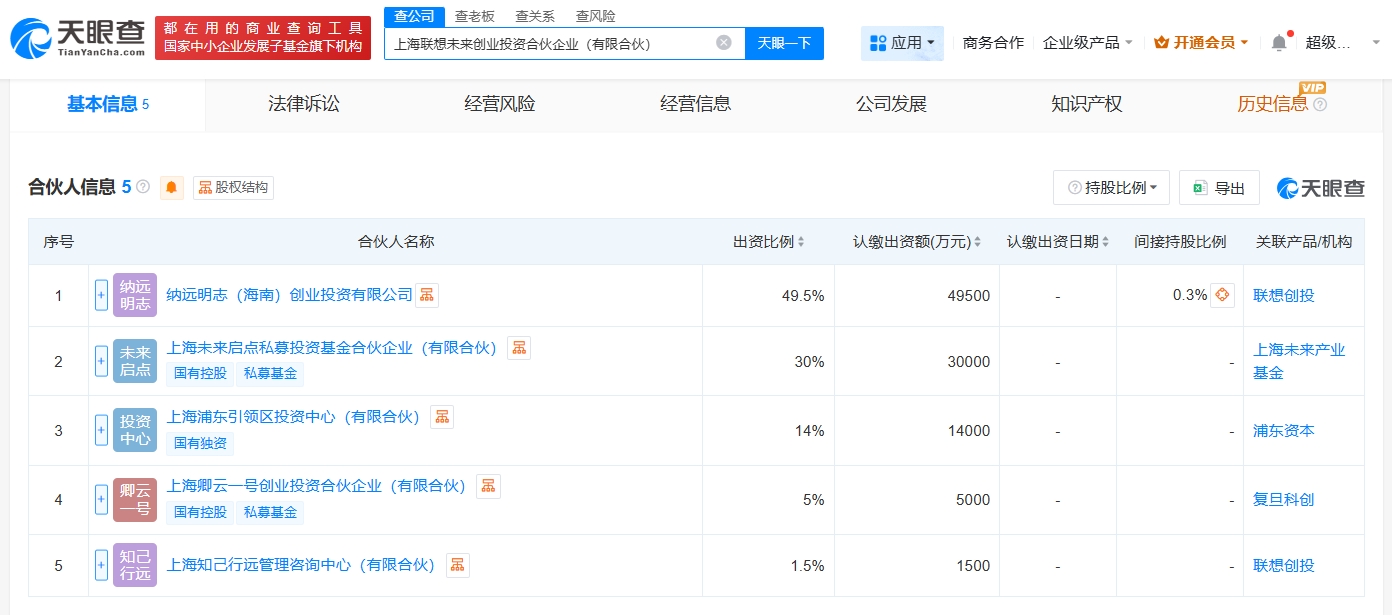Open structure icon beside 上海浦东引领区投资中心
This screenshot has width=1392, height=615.
[x=442, y=417]
